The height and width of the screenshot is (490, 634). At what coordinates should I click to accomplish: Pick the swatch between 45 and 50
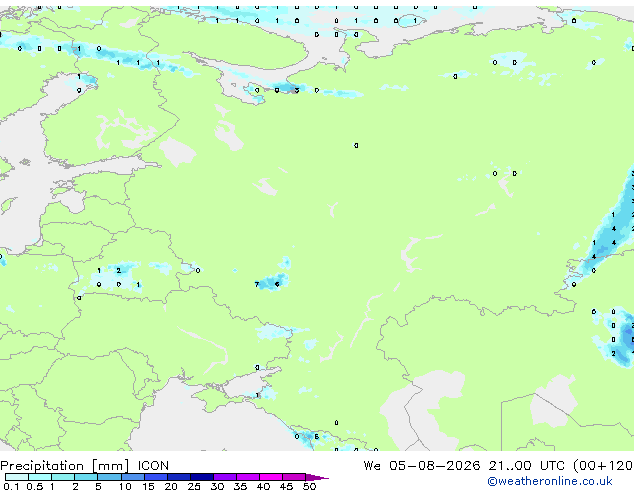(x=294, y=477)
